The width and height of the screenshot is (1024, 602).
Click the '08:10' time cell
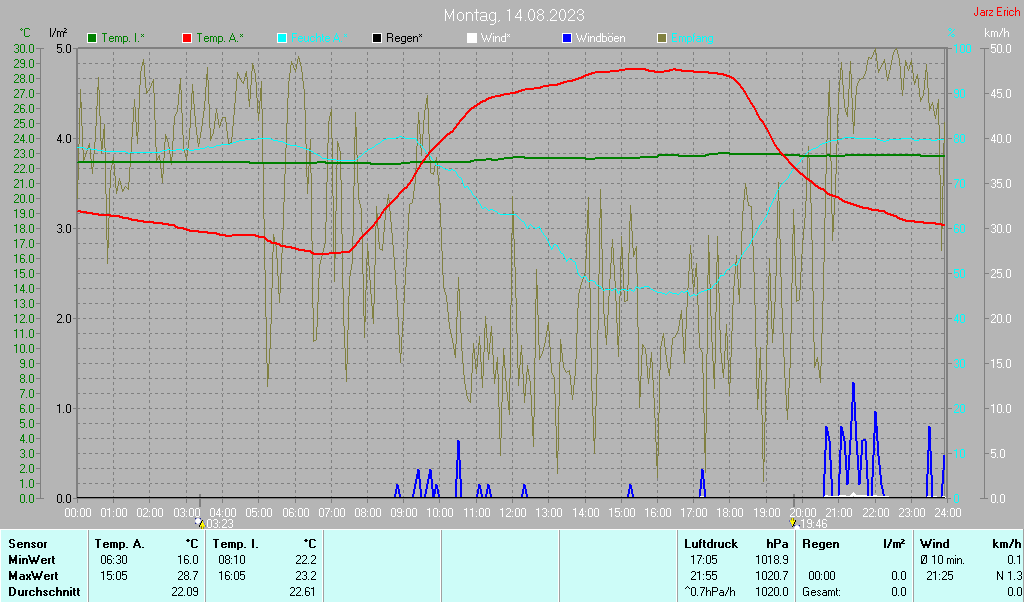[x=232, y=560]
